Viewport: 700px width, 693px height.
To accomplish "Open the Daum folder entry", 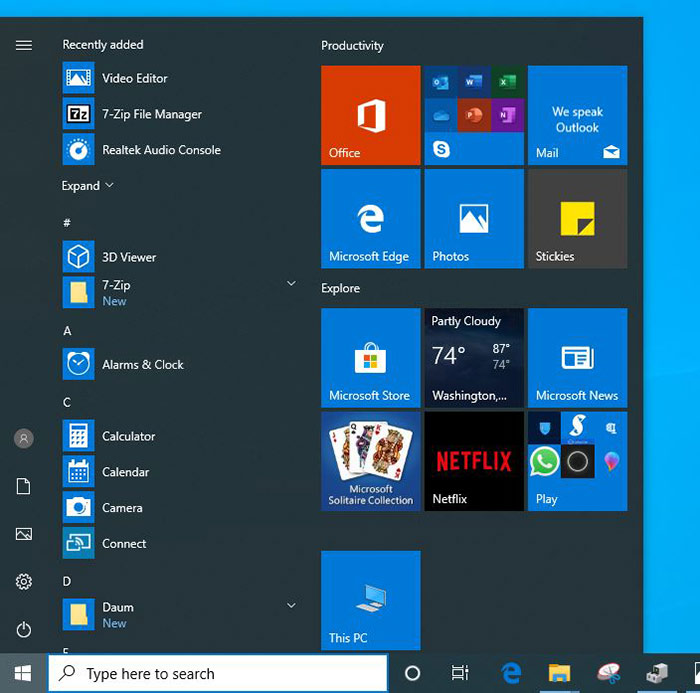I will [179, 614].
